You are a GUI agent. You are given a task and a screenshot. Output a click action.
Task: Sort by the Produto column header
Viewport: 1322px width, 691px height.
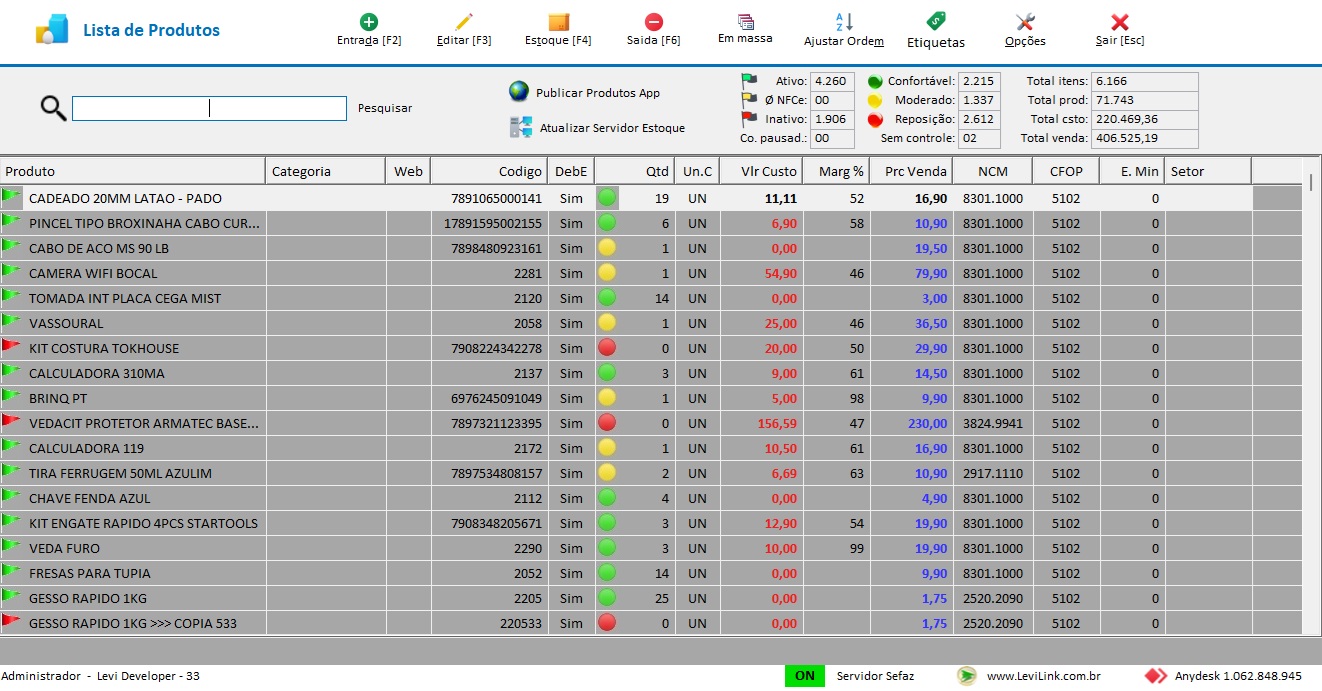pyautogui.click(x=133, y=171)
